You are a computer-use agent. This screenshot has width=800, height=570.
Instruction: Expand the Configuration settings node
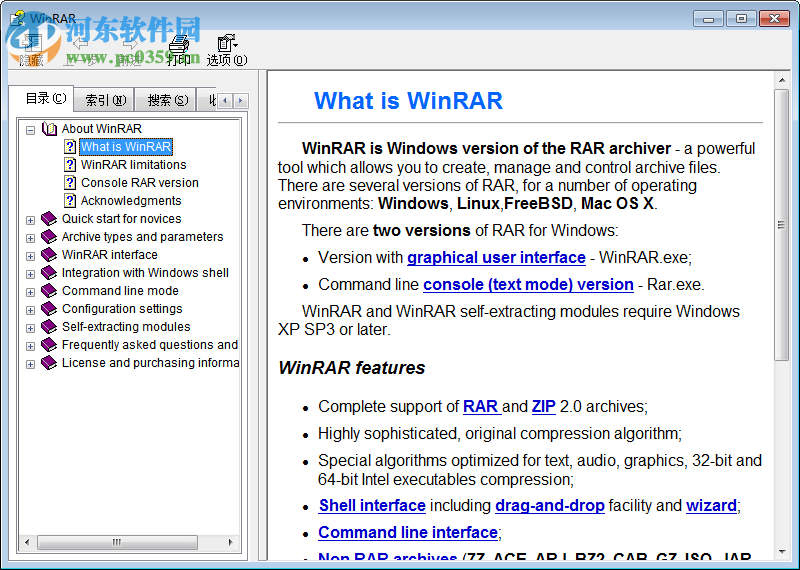tap(31, 310)
